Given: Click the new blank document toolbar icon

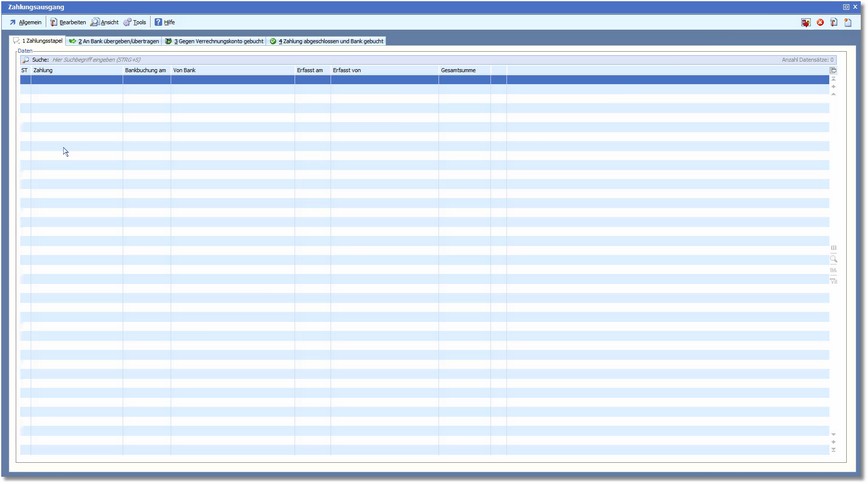Looking at the screenshot, I should (x=848, y=22).
